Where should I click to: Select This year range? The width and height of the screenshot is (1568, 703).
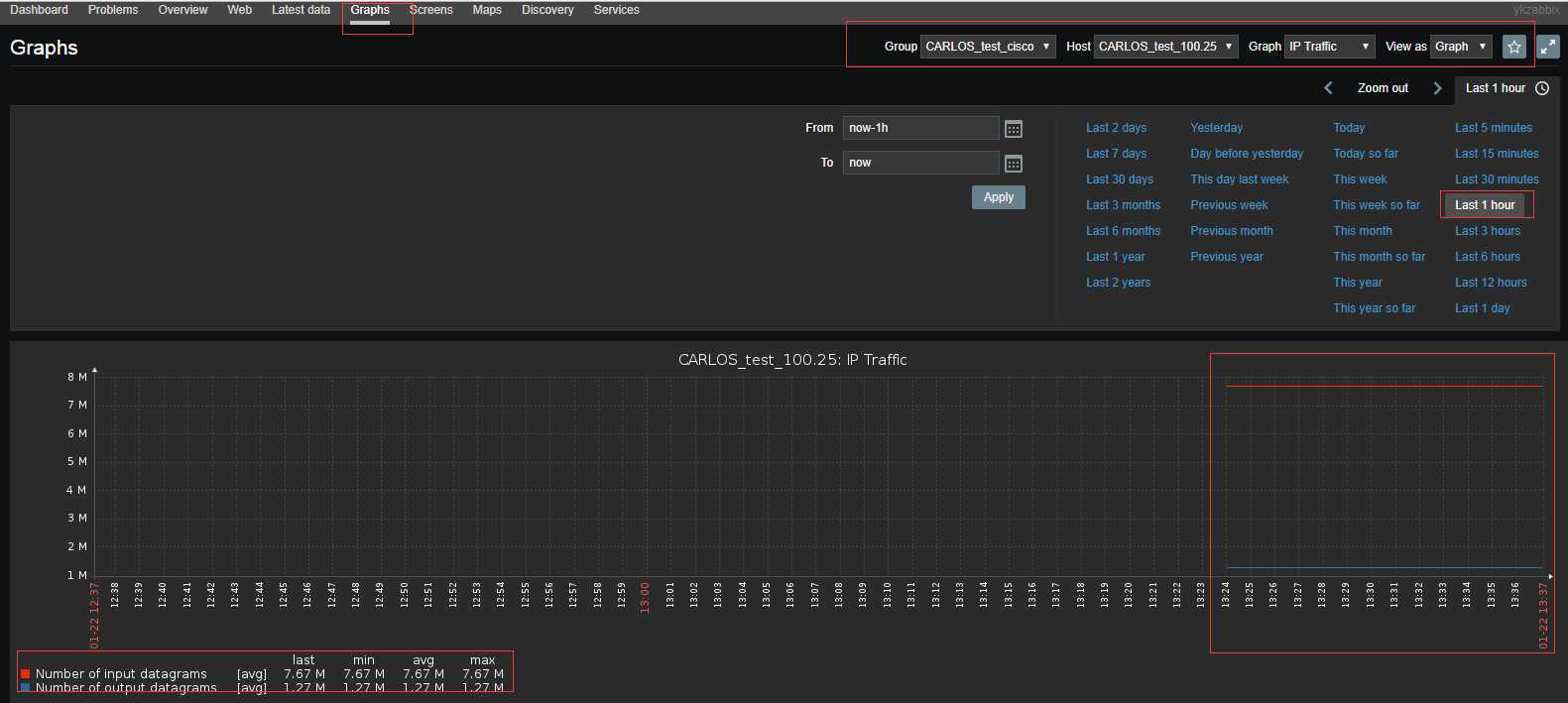(x=1358, y=283)
